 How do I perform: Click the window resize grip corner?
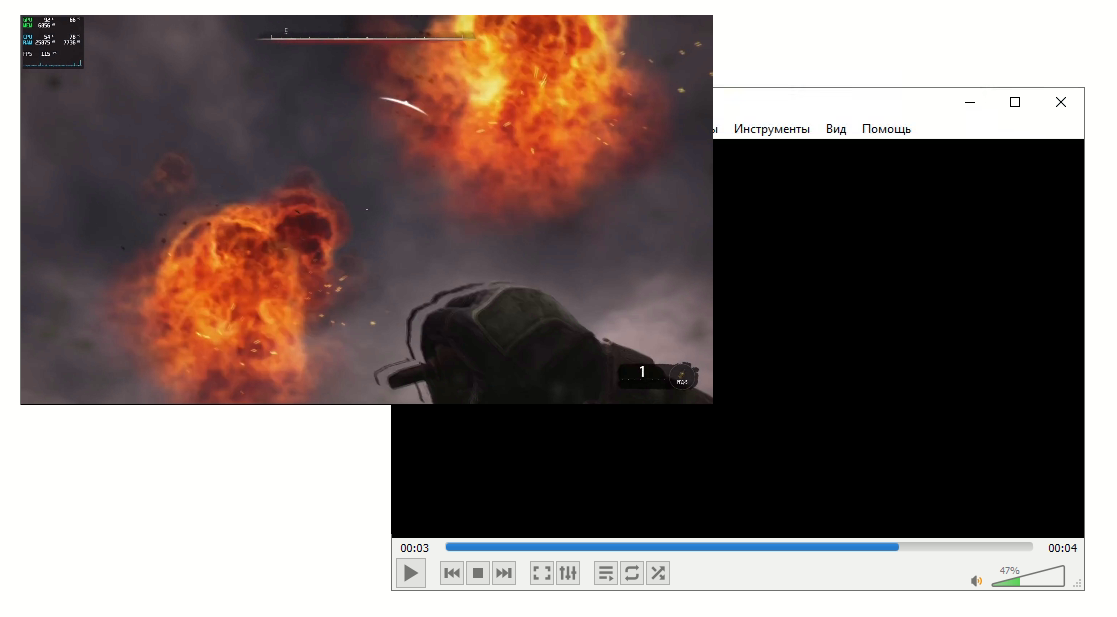[x=1077, y=584]
